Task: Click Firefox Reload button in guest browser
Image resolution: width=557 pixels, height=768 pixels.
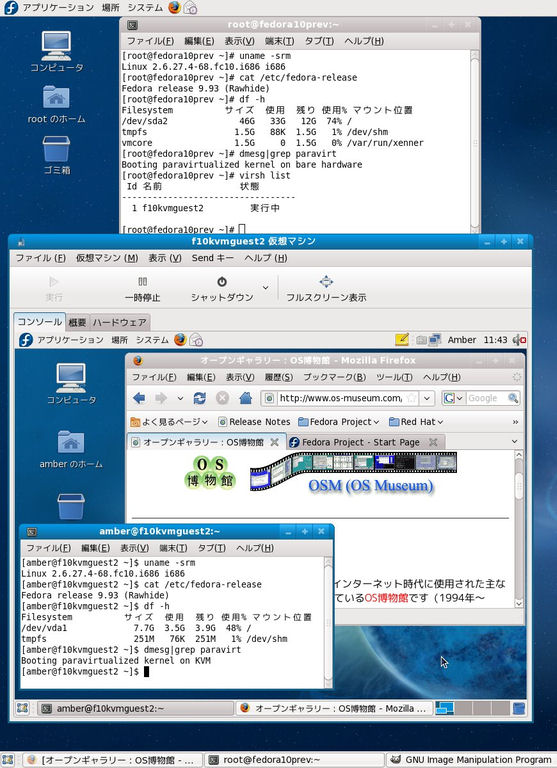Action: point(199,398)
